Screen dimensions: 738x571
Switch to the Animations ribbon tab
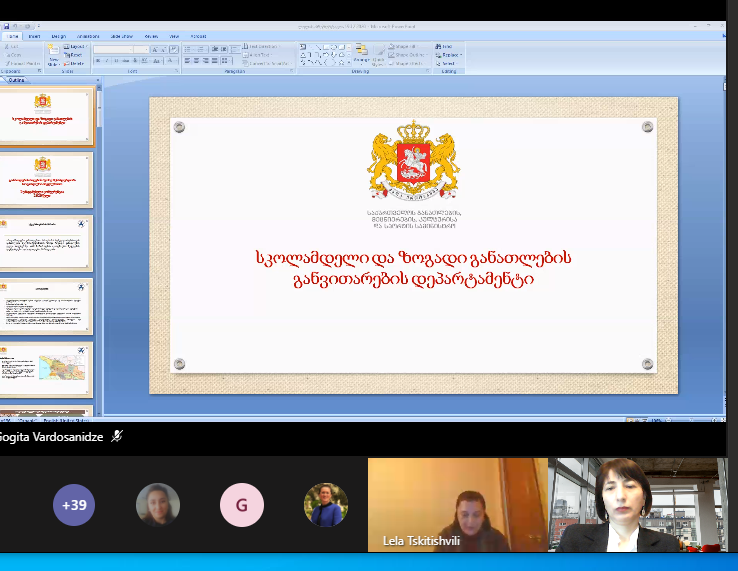tap(88, 36)
